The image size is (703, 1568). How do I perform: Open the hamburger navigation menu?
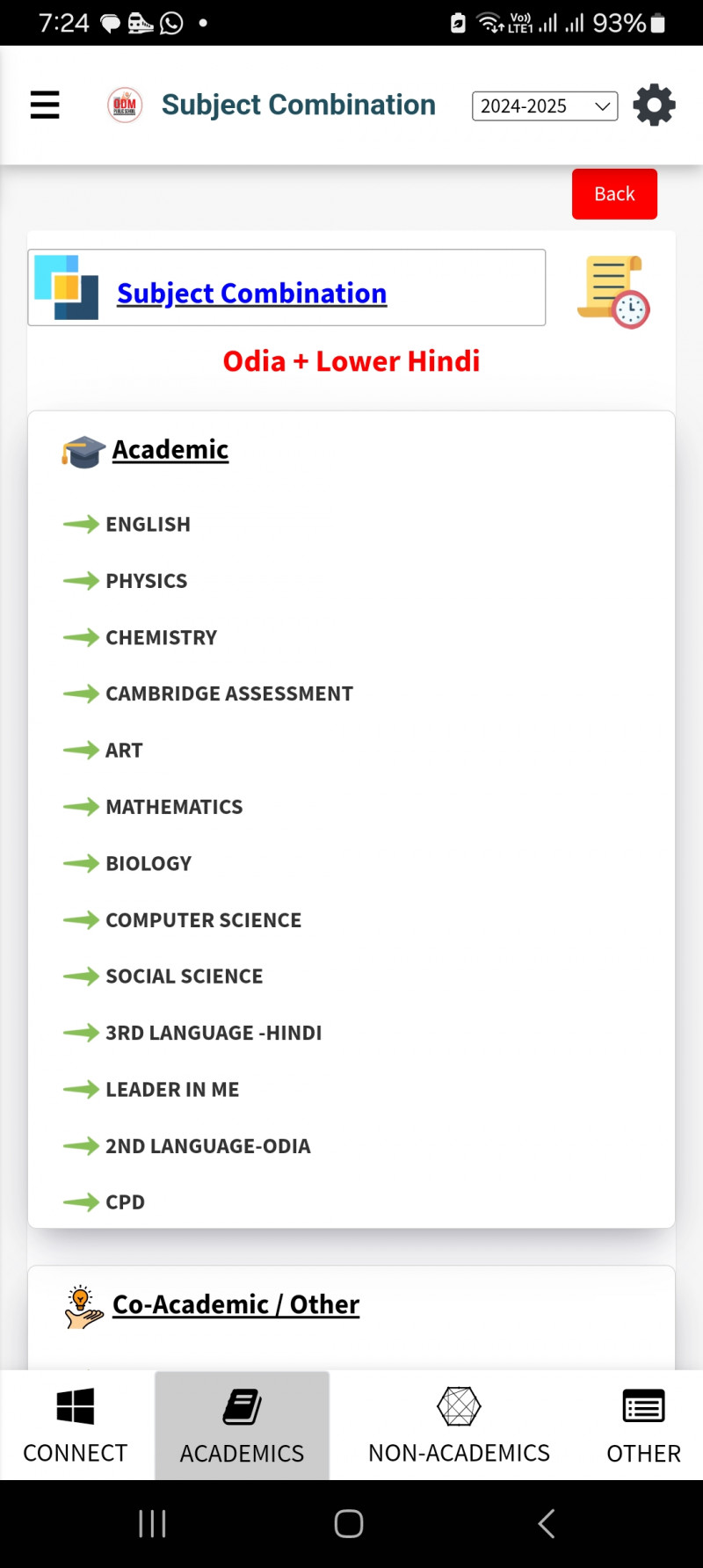click(x=45, y=105)
